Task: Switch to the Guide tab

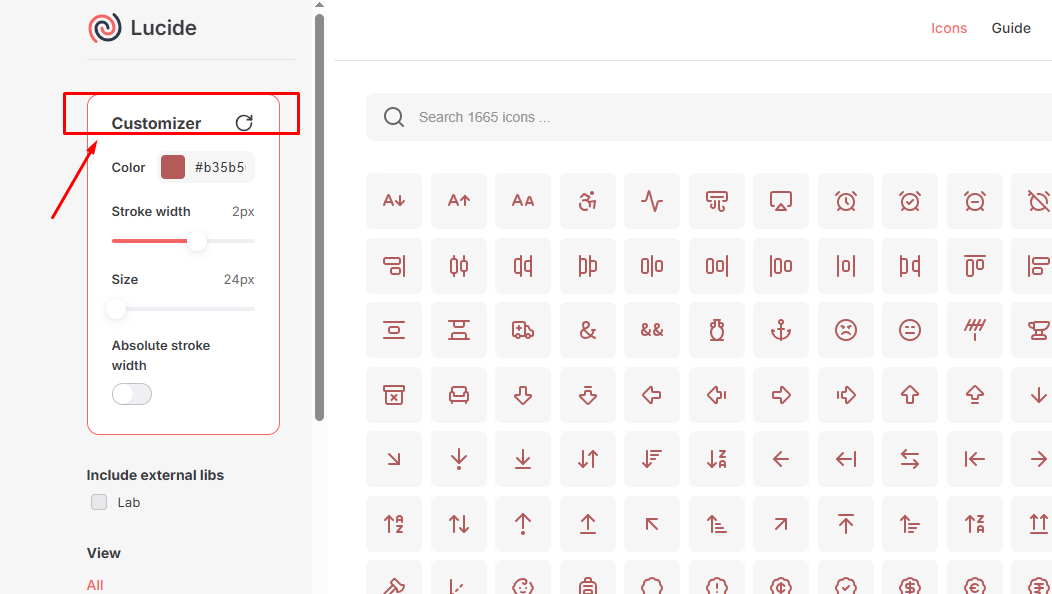Action: pyautogui.click(x=1010, y=28)
